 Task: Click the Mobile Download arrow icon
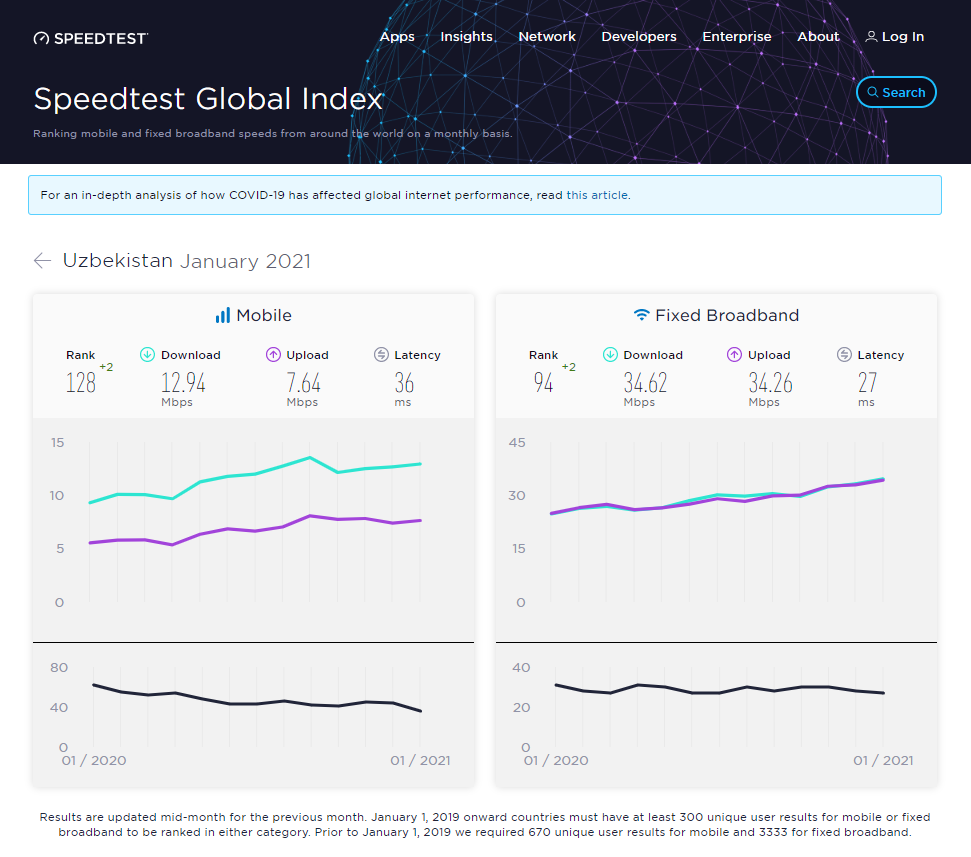coord(147,354)
